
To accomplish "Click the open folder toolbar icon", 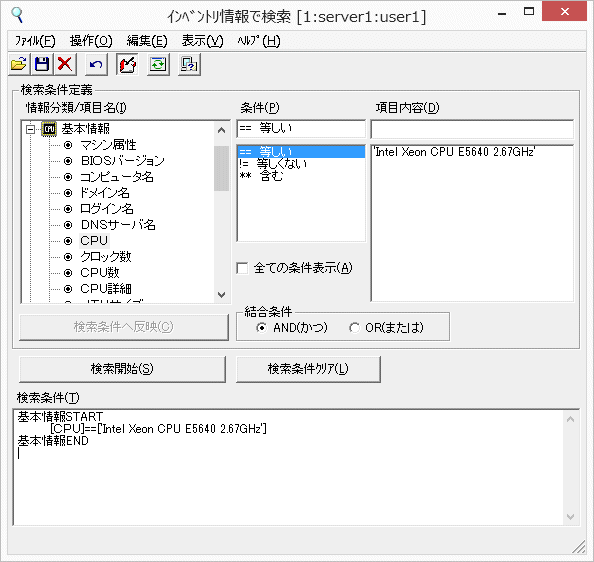I will (19, 64).
